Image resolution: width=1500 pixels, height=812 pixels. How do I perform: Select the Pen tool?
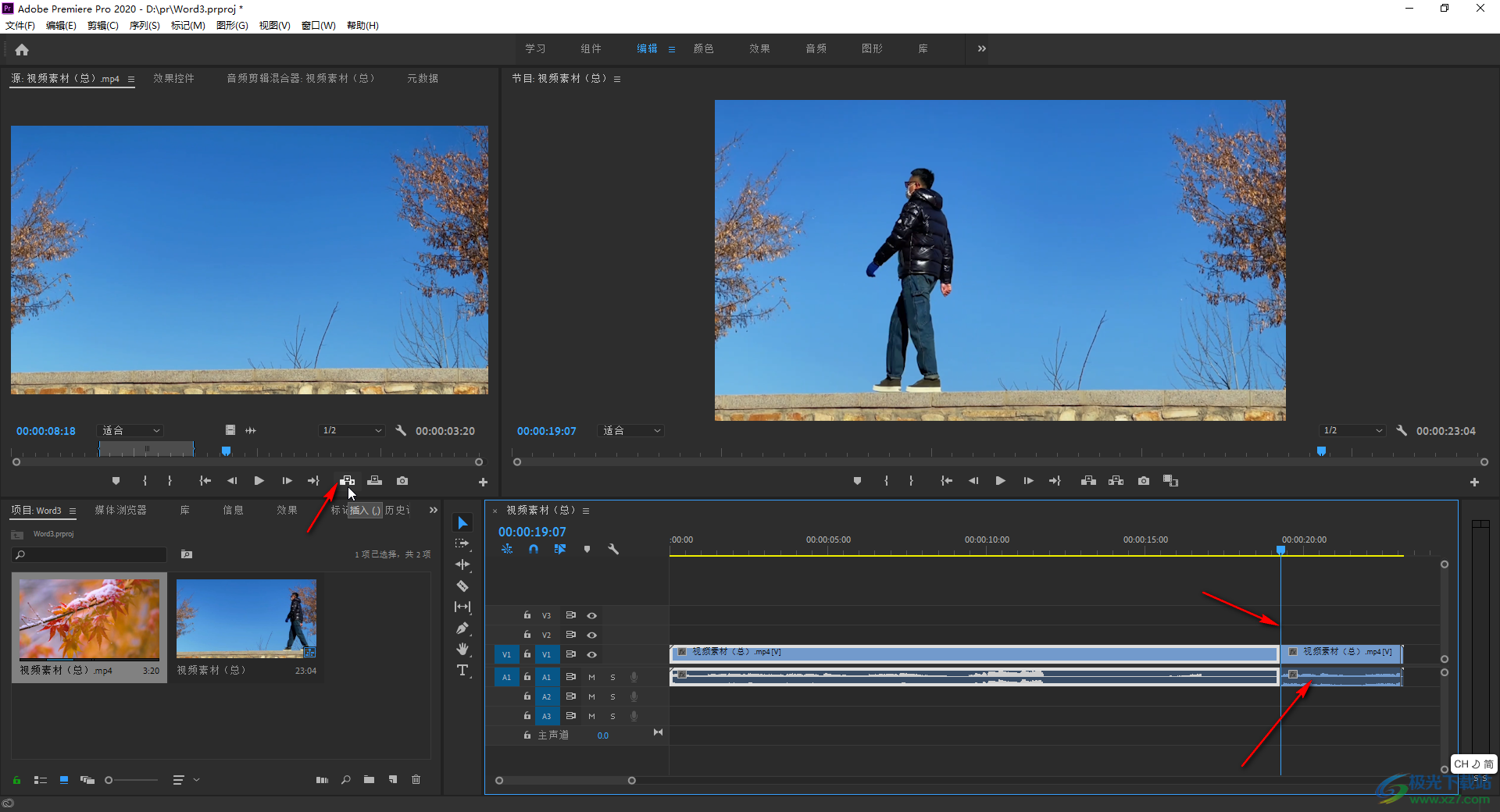[x=462, y=628]
